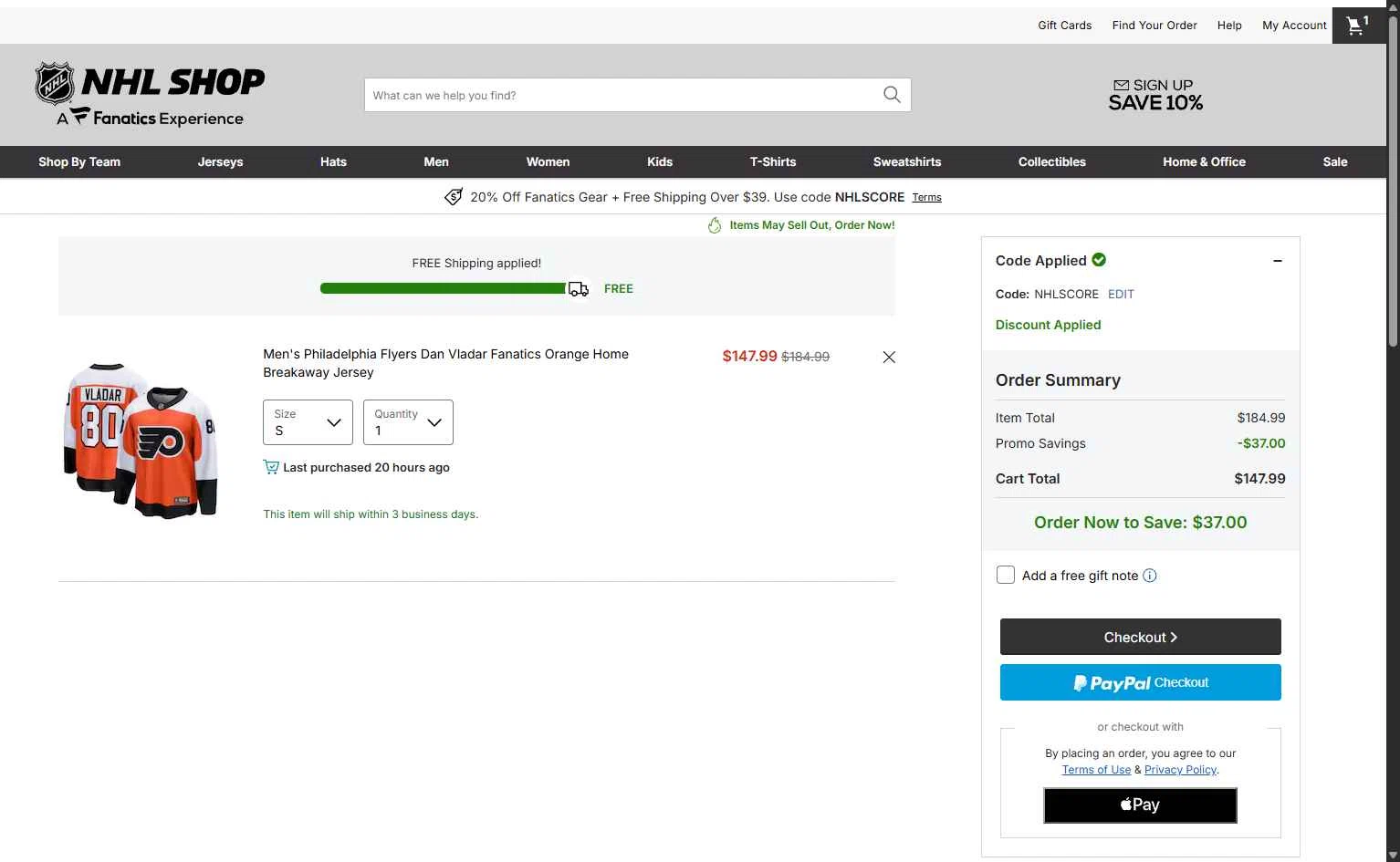This screenshot has width=1400, height=862.
Task: Enable the free gift note checkbox
Action: [x=1006, y=575]
